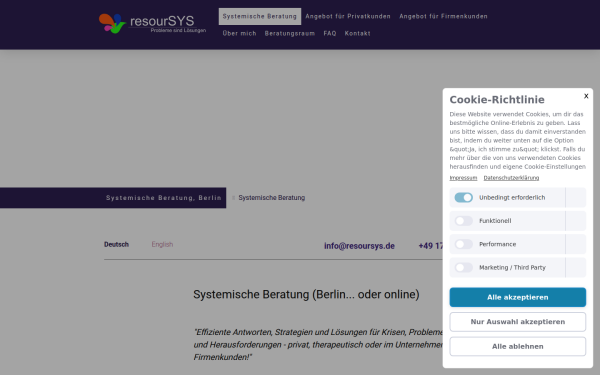The image size is (600, 375).
Task: Click the Cookie-Richtlinie heading
Action: [497, 100]
